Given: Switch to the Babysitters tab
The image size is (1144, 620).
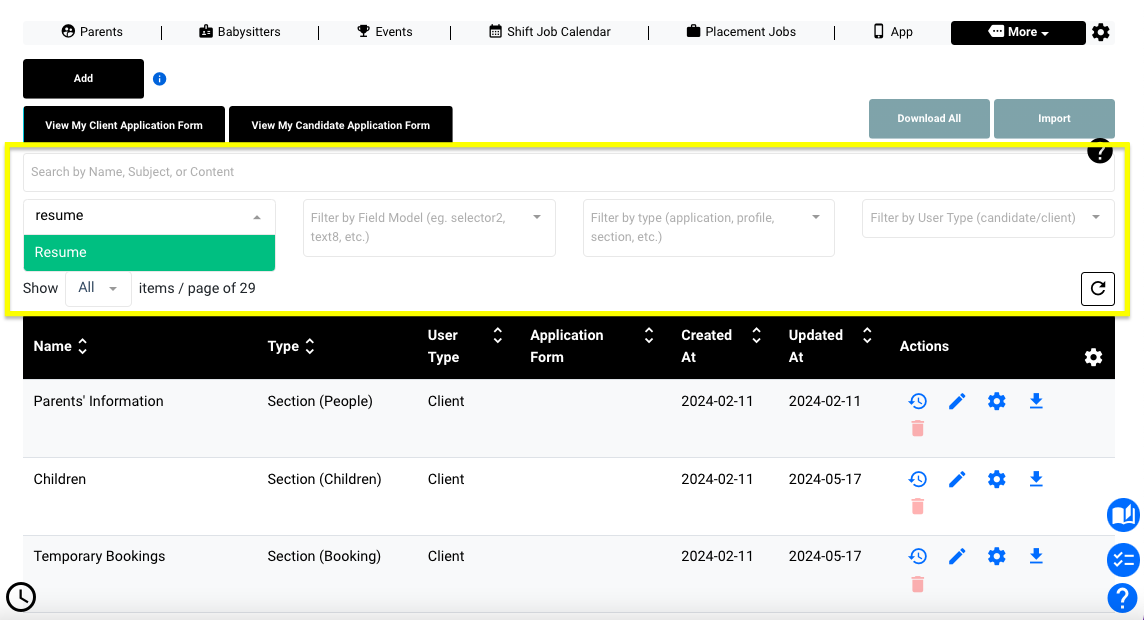Looking at the screenshot, I should click(x=239, y=31).
